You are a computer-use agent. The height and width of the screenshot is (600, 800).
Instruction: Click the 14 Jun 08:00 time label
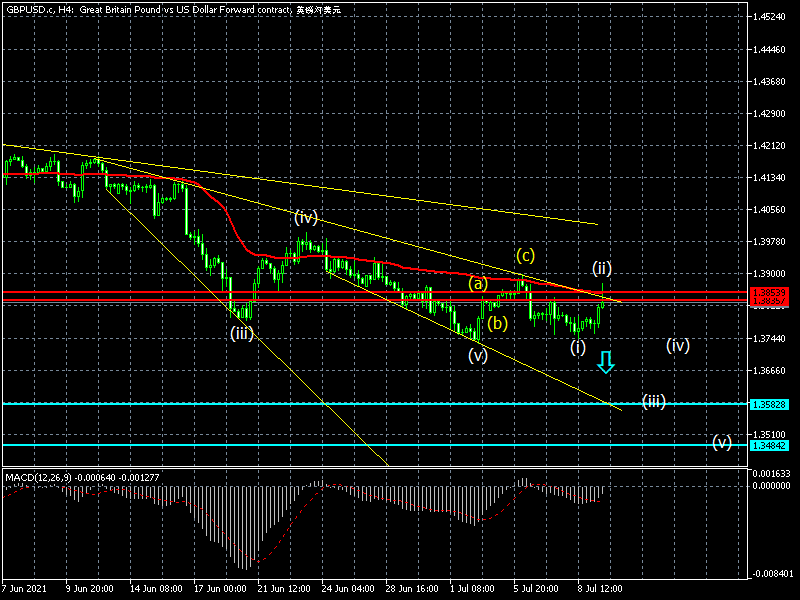[x=156, y=588]
